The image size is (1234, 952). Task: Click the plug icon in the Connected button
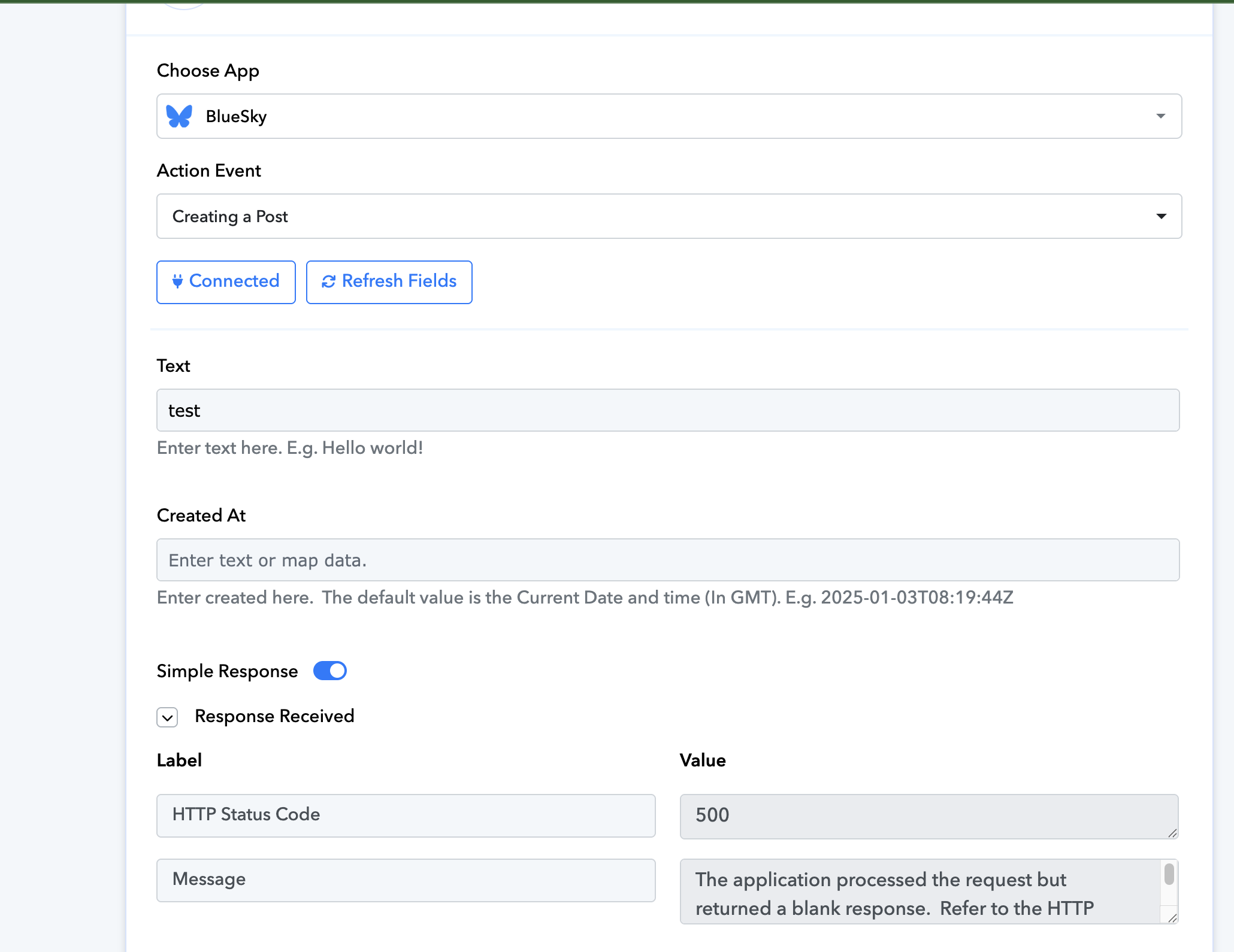[x=177, y=281]
